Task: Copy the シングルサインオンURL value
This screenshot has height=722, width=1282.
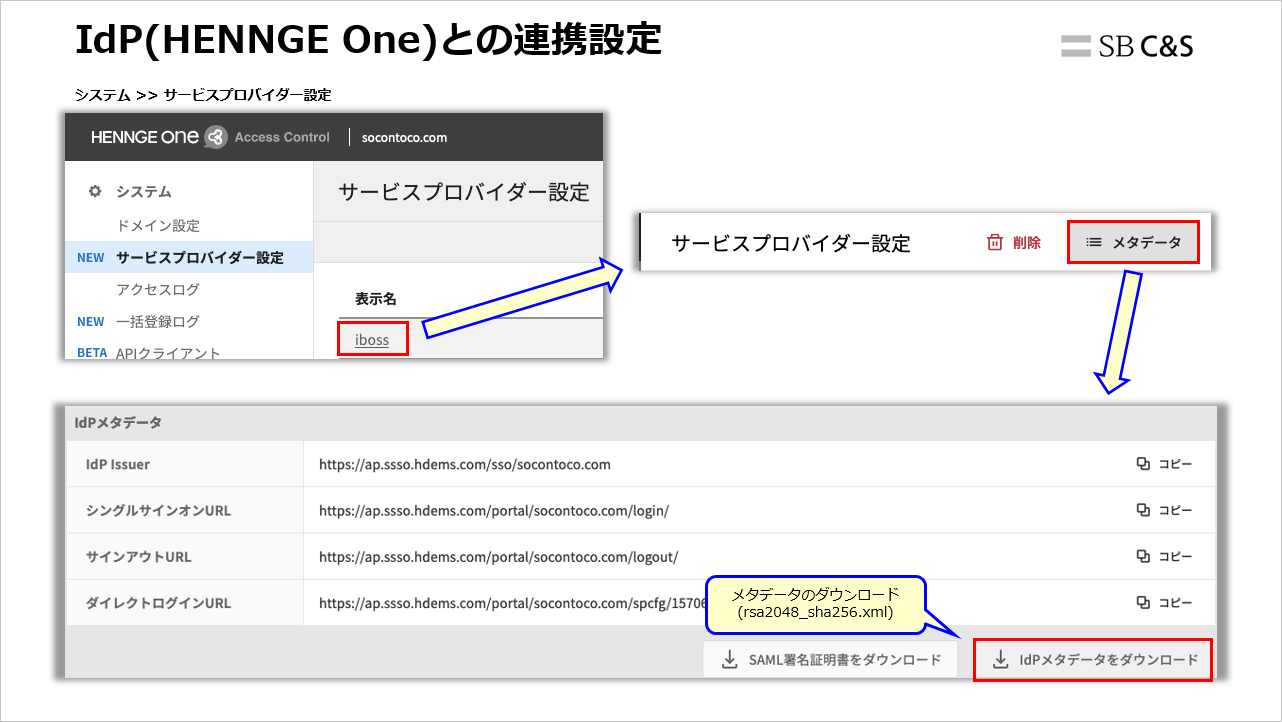Action: (1165, 510)
